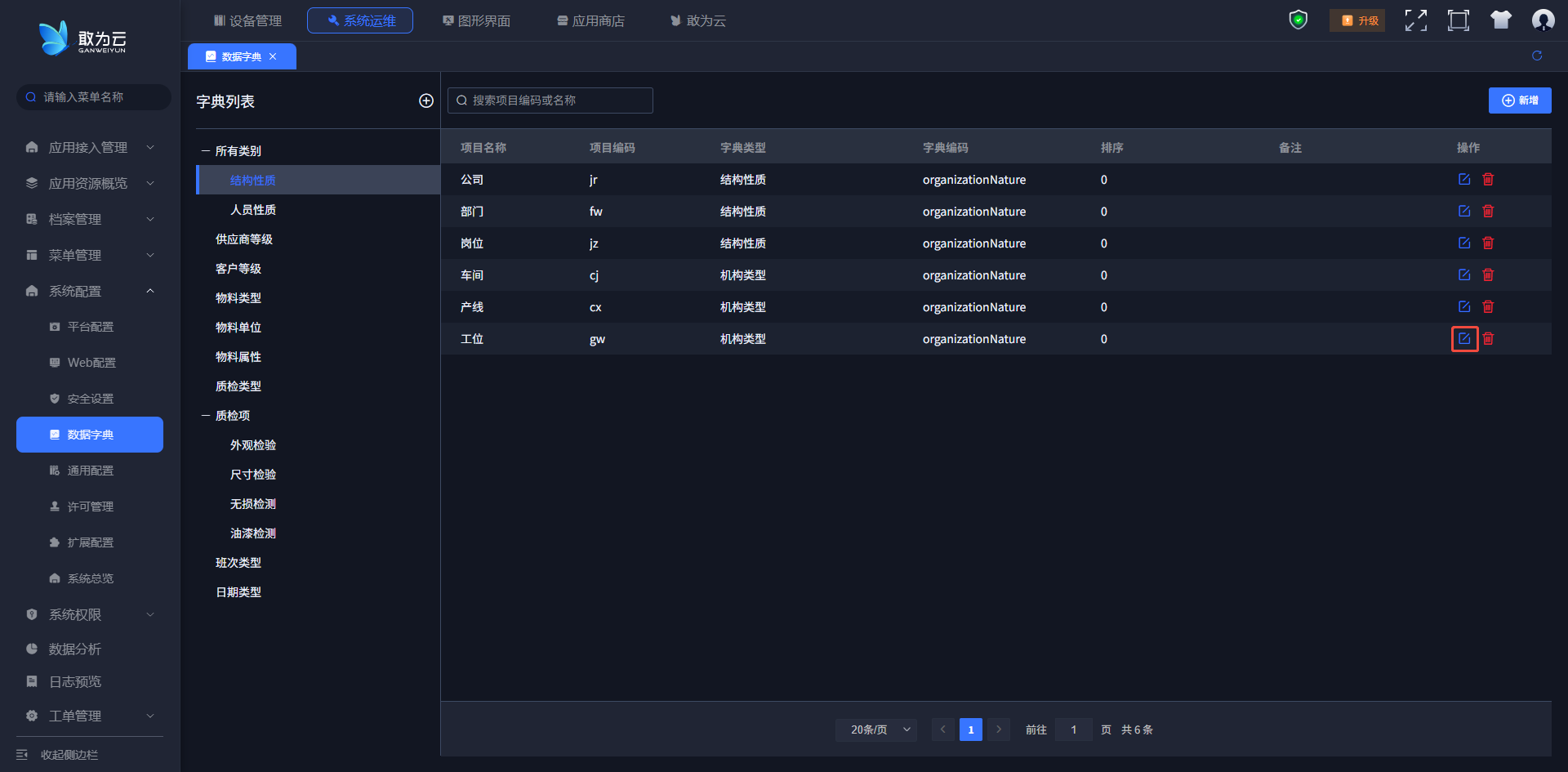Delete the 产线 row with trash icon

pos(1488,306)
